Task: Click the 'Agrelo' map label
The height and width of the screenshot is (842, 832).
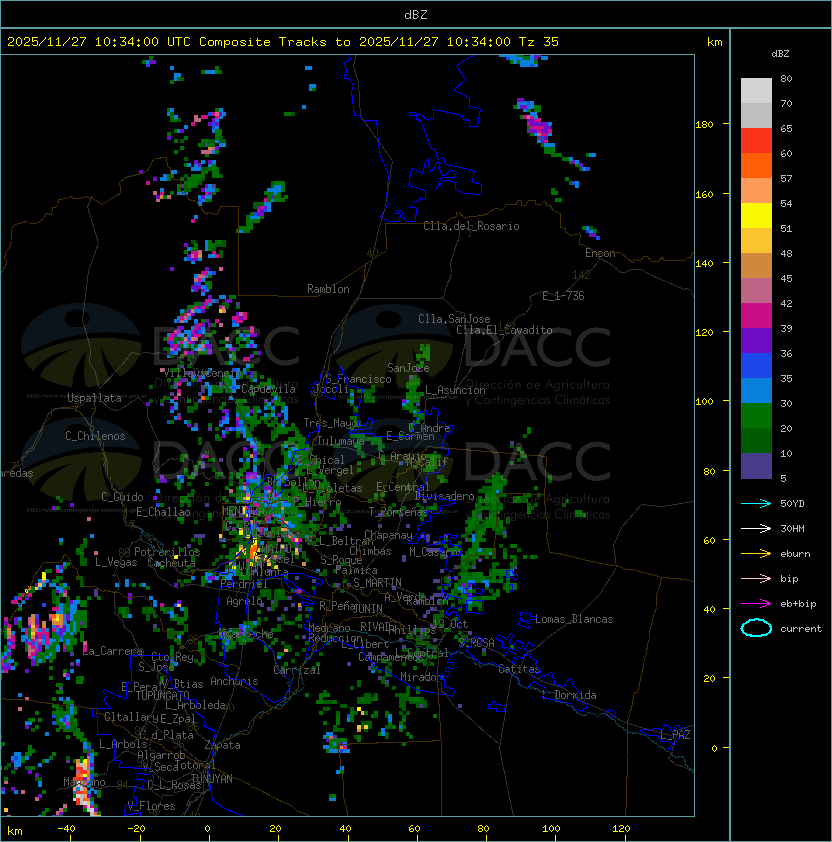Action: (244, 601)
